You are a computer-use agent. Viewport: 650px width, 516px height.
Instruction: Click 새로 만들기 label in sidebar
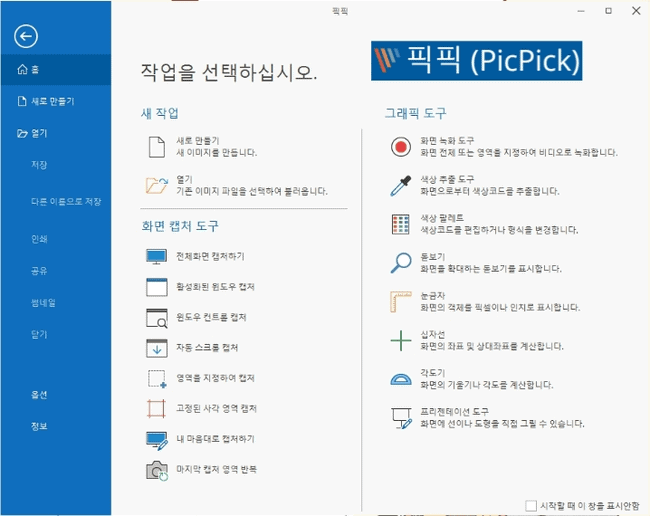pos(53,101)
